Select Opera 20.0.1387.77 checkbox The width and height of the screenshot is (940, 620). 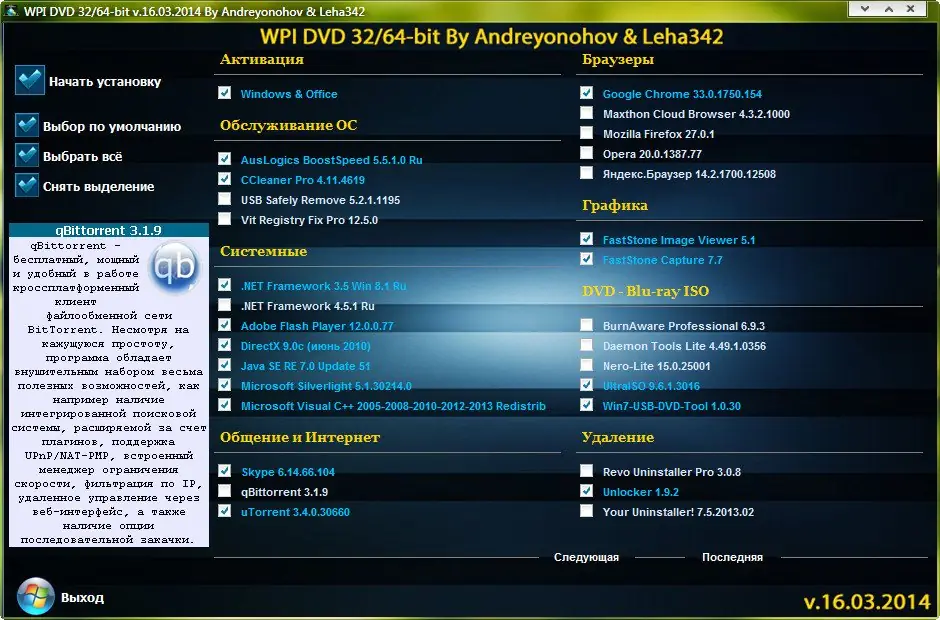587,153
